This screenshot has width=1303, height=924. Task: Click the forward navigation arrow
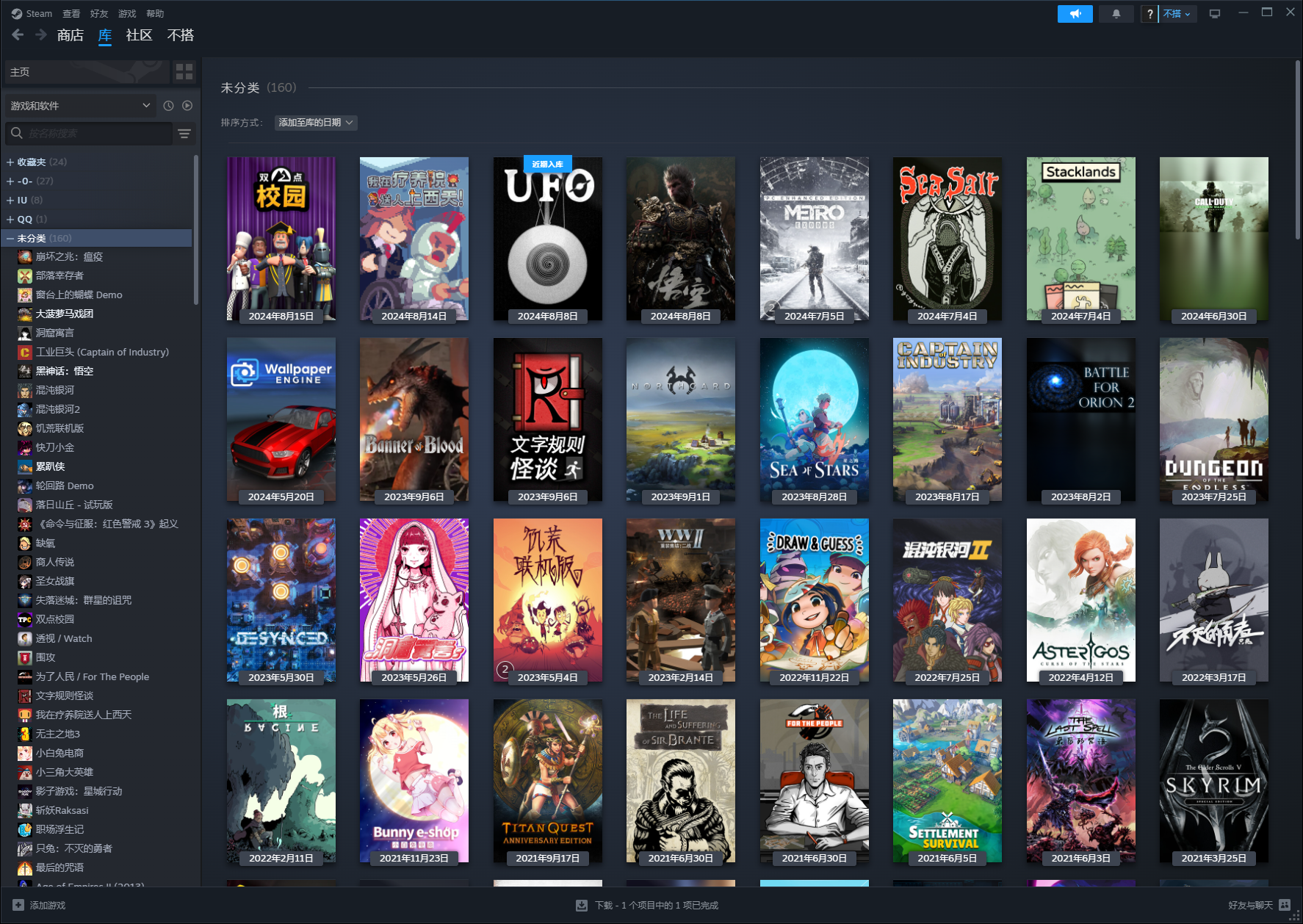click(41, 35)
